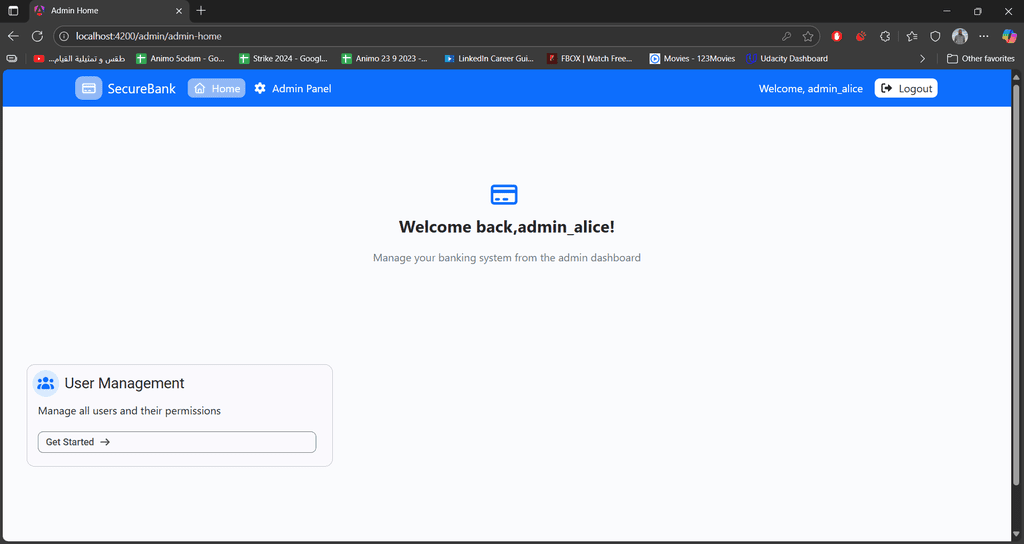The height and width of the screenshot is (544, 1024).
Task: Open the favorites list icon in the toolbar
Action: point(912,37)
